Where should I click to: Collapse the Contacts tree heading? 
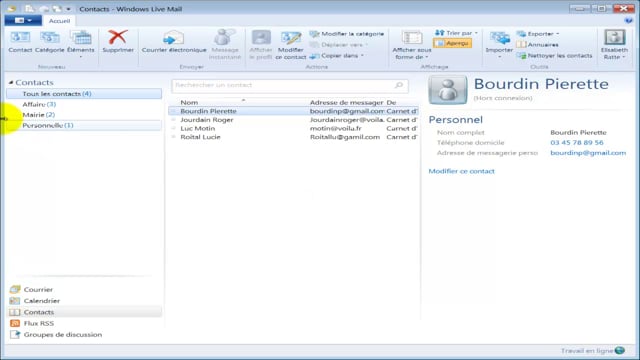coord(11,82)
